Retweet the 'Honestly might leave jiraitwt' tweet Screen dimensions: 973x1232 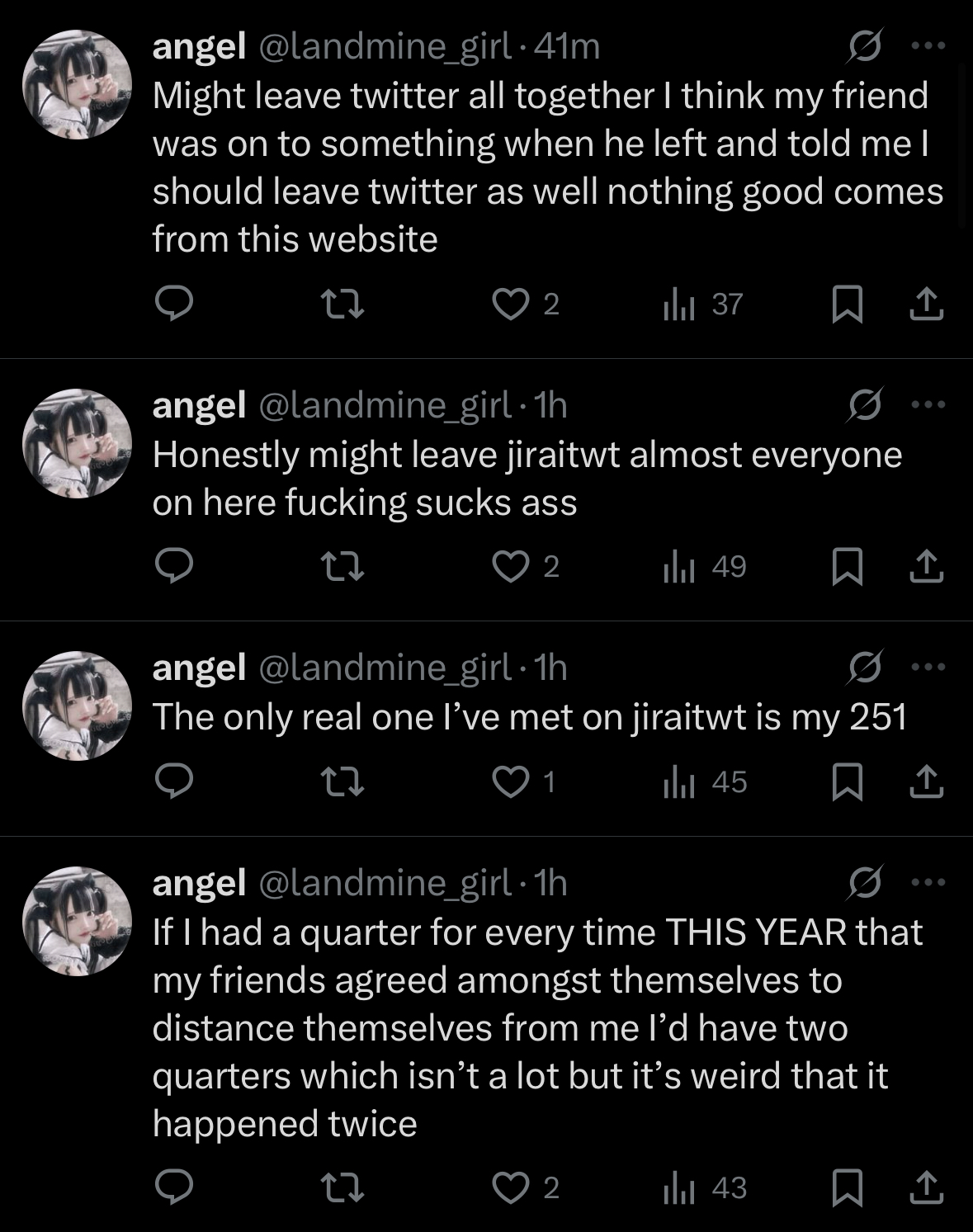coord(342,566)
